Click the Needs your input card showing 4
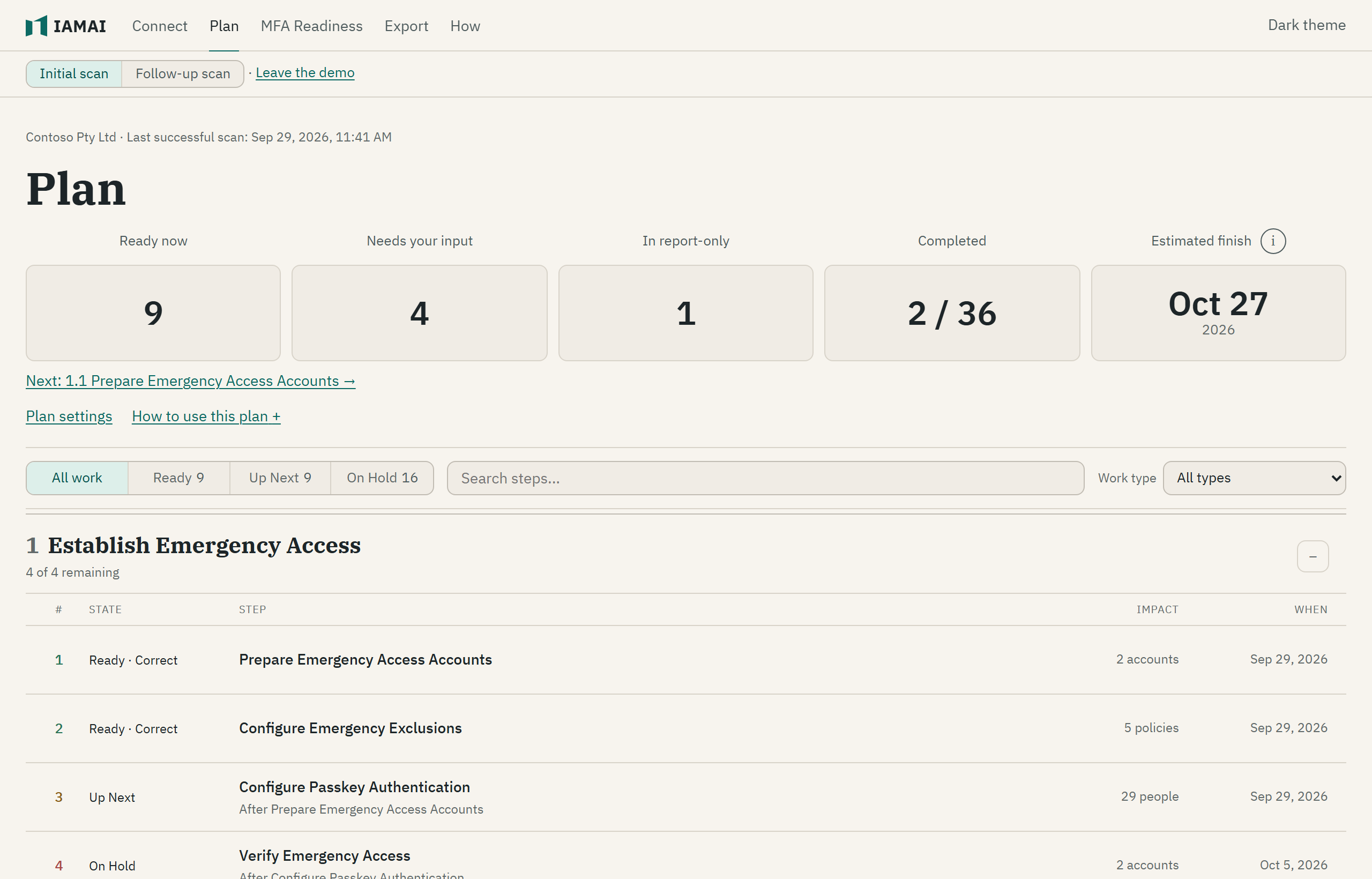Screen dimensions: 1372x879 pyautogui.click(x=420, y=313)
